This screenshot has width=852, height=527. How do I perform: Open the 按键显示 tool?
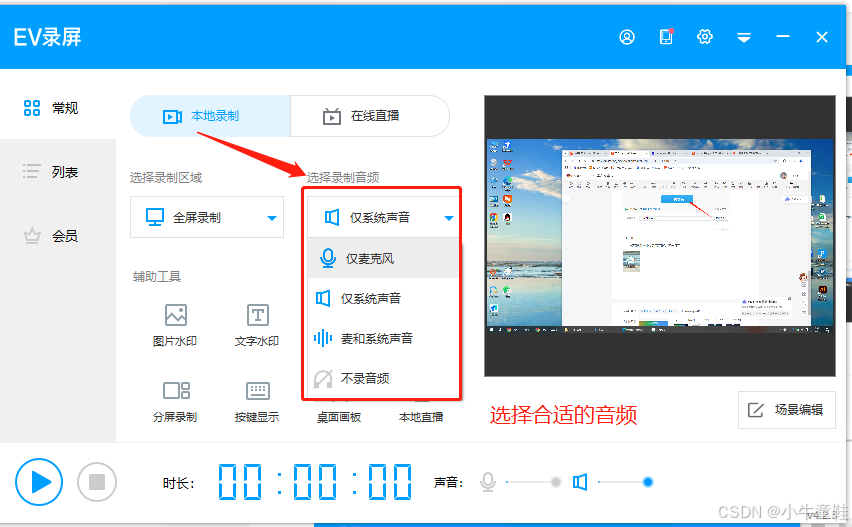pos(257,402)
